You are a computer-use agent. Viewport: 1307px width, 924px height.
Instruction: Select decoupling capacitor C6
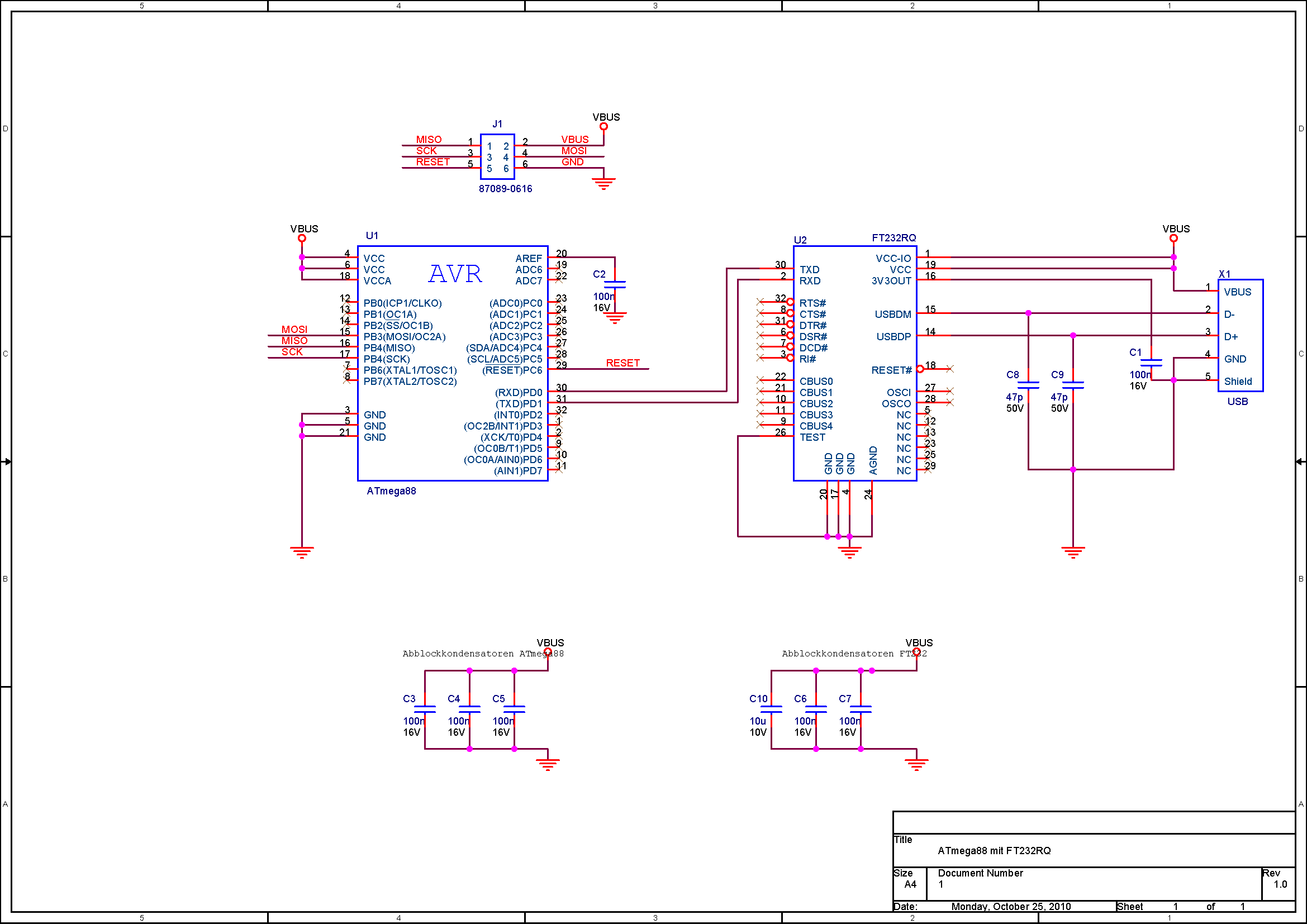coord(816,709)
